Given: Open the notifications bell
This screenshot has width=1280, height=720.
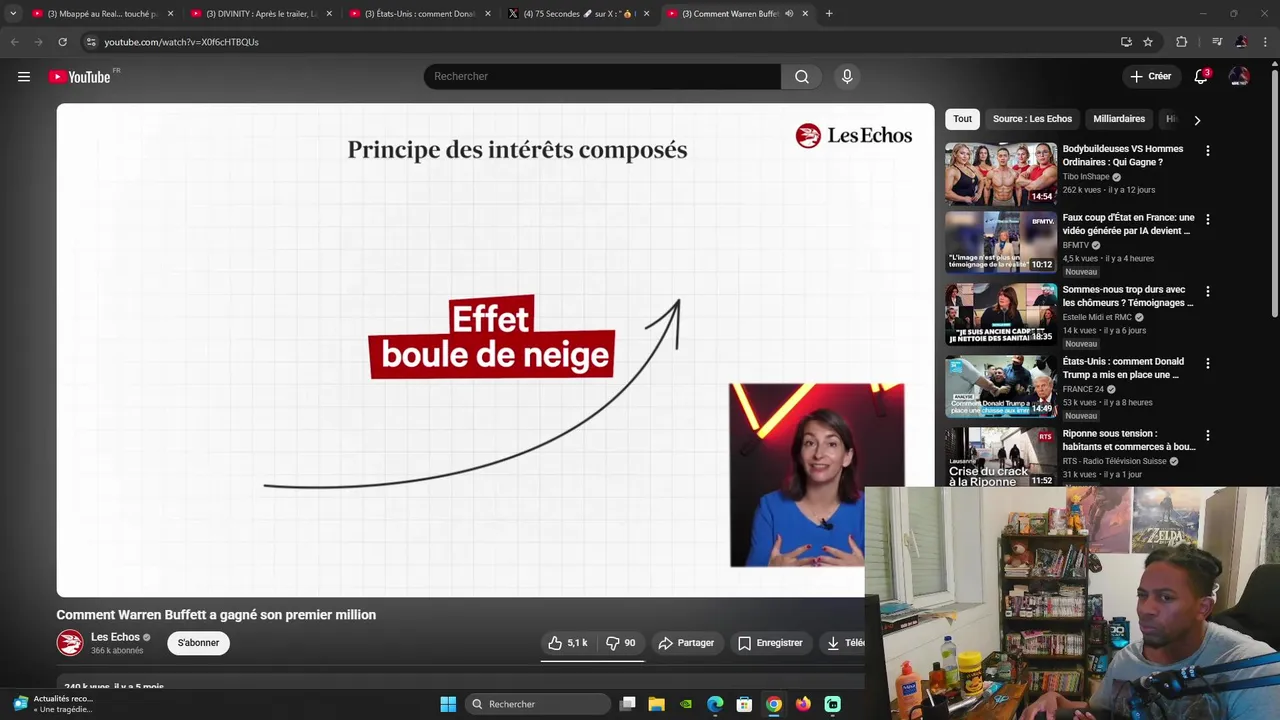Looking at the screenshot, I should tap(1201, 76).
